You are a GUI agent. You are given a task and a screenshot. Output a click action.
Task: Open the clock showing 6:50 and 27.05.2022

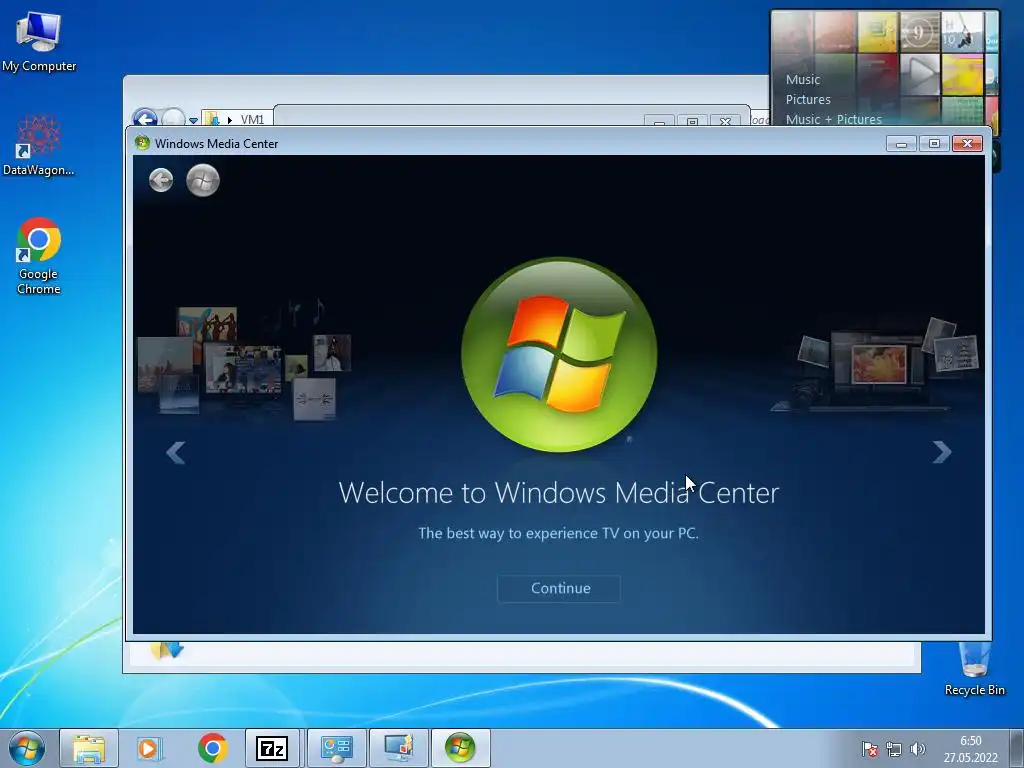click(x=970, y=749)
